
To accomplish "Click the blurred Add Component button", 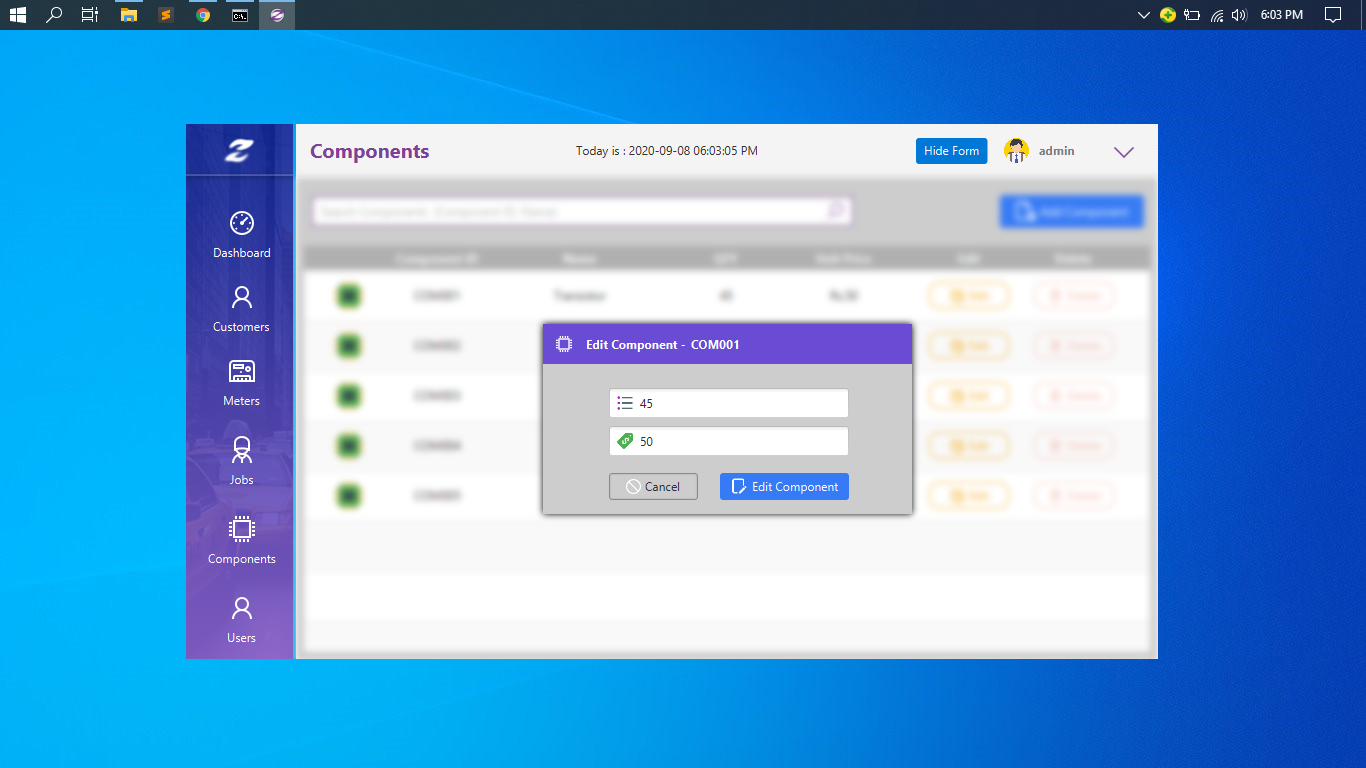I will click(x=1071, y=211).
